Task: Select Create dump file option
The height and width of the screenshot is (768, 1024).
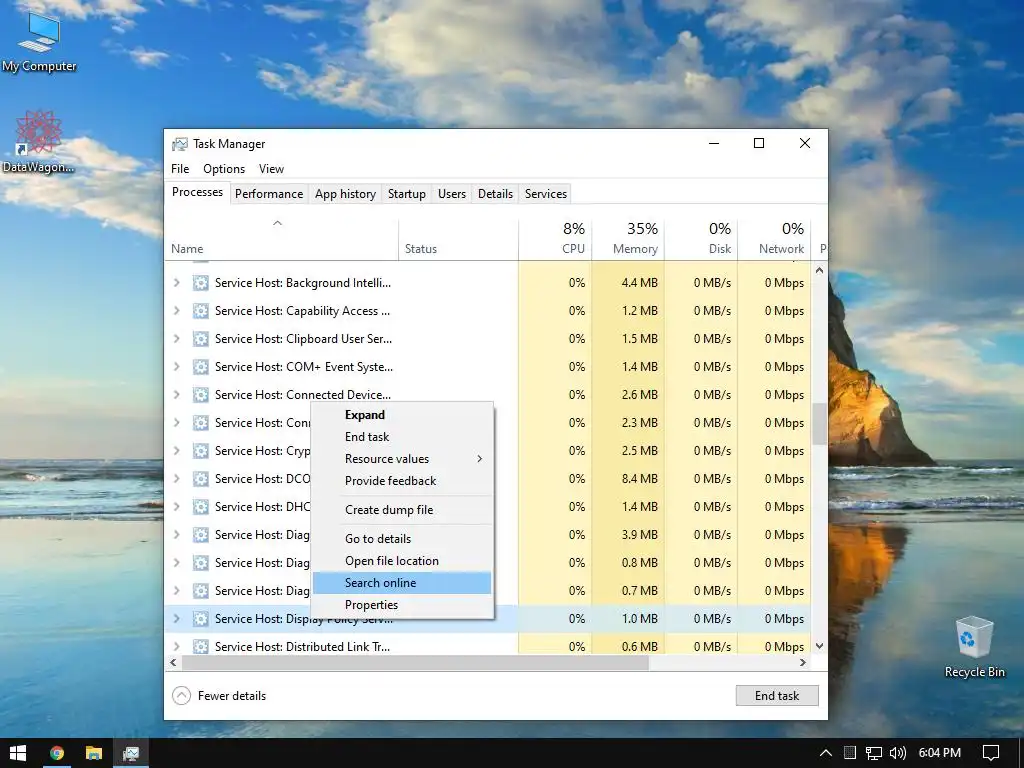Action: point(402,510)
